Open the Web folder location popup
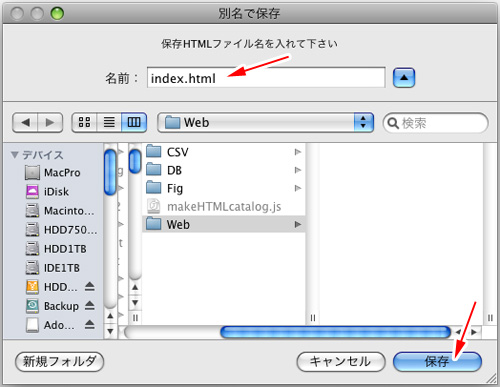The width and height of the screenshot is (500, 387). (265, 122)
